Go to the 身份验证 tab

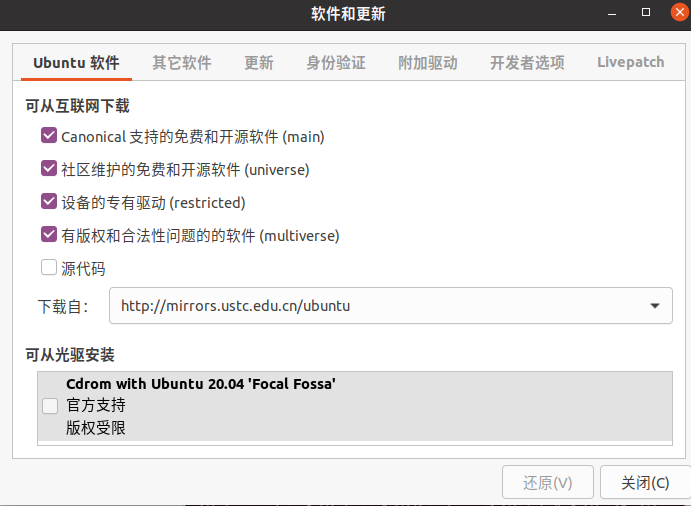(x=336, y=63)
